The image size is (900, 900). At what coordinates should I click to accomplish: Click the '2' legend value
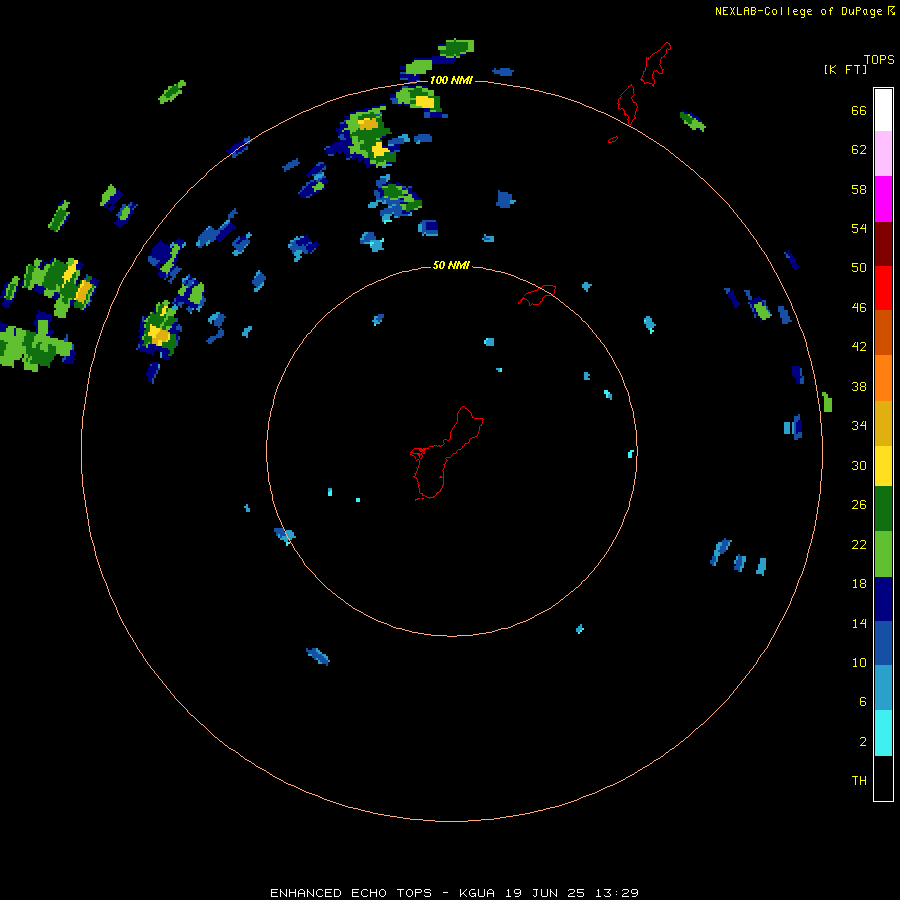click(863, 742)
